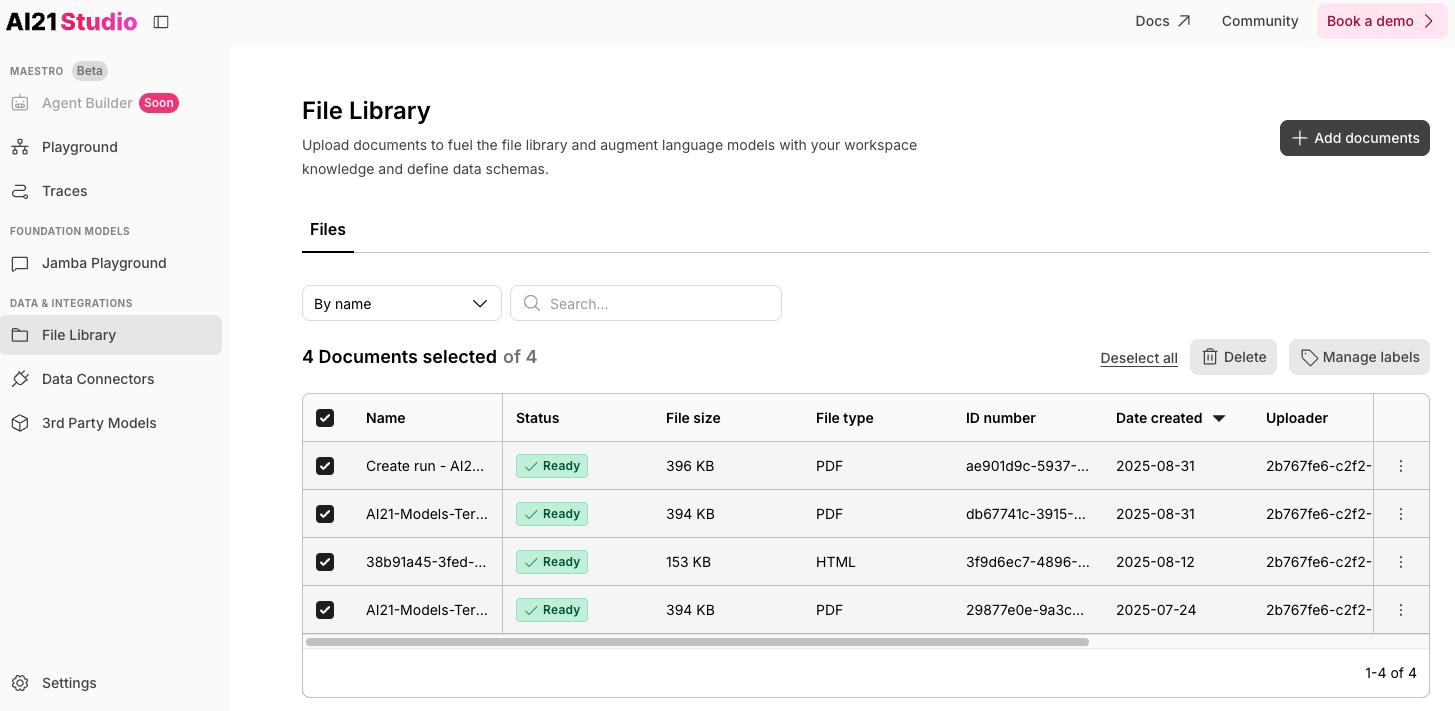1455x711 pixels.
Task: Open Manage labels button
Action: coord(1359,357)
